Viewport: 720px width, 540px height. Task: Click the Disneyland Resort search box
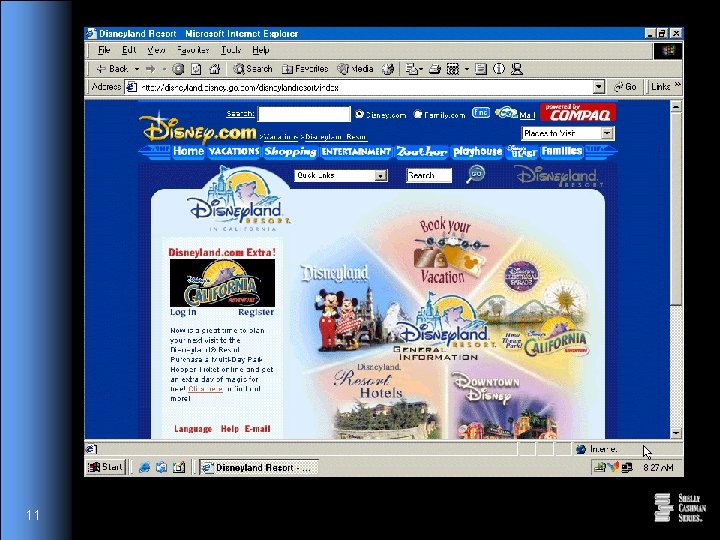429,175
